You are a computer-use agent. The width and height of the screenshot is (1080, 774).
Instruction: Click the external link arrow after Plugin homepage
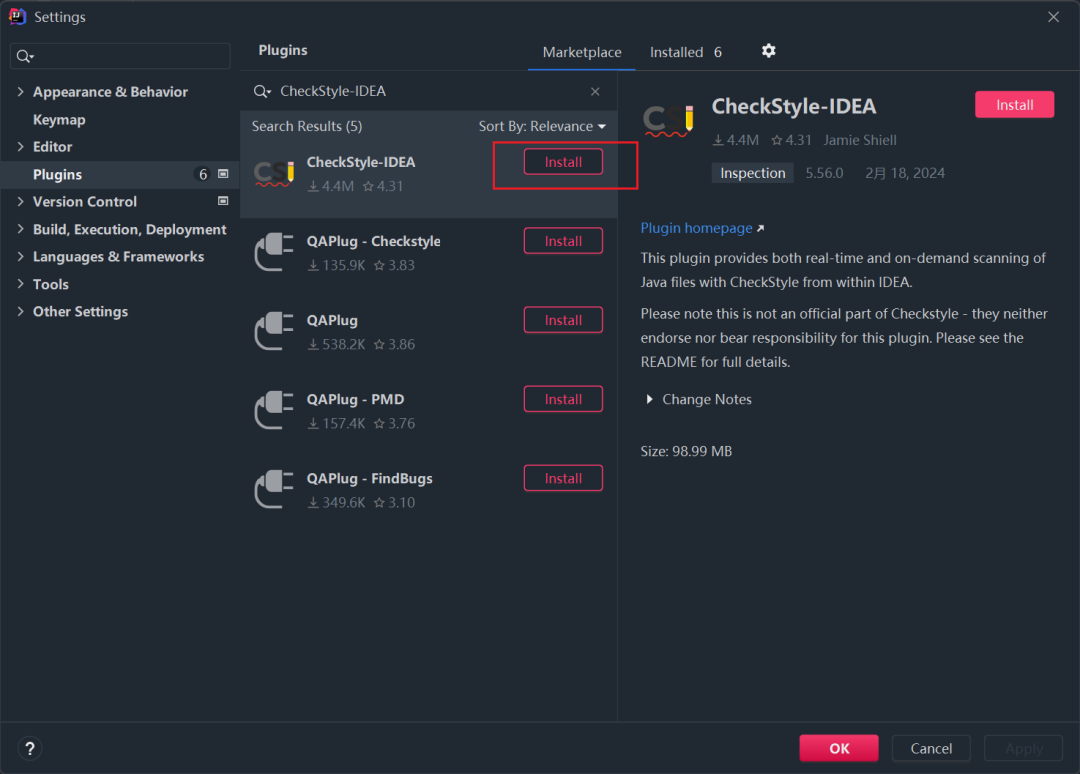point(760,229)
